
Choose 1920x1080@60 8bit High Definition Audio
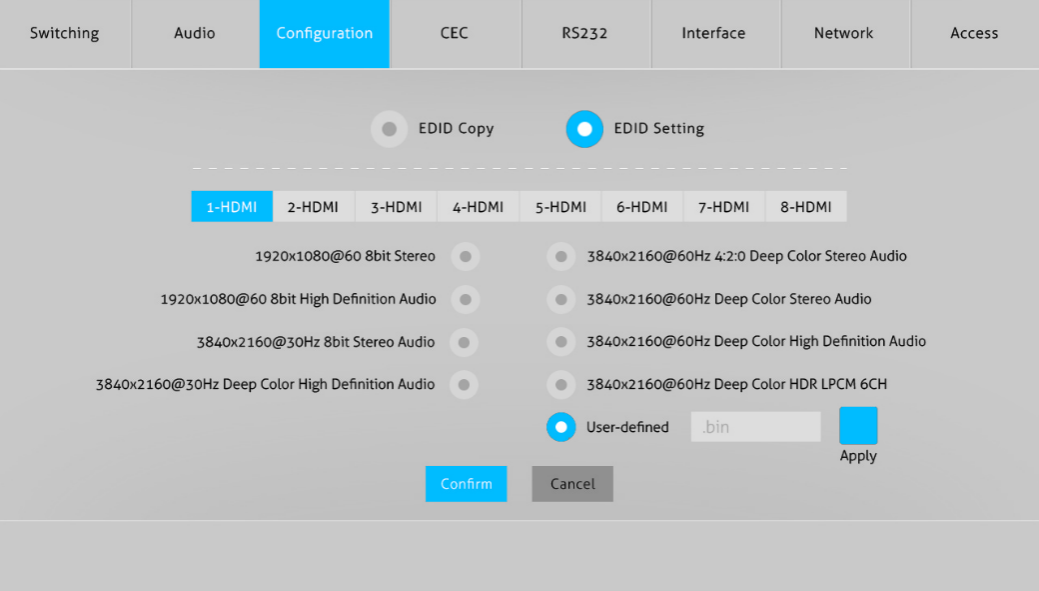point(464,299)
